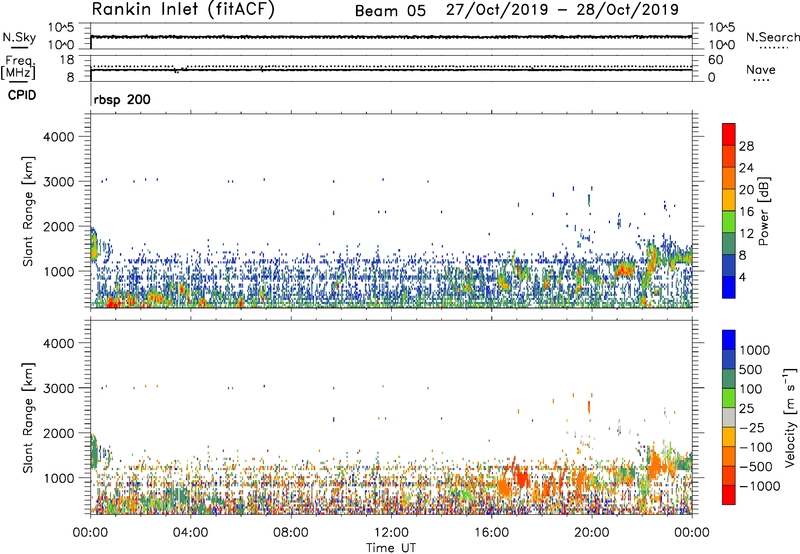Click the 500 label on velocity colorbar
The image size is (800, 554).
pyautogui.click(x=751, y=370)
